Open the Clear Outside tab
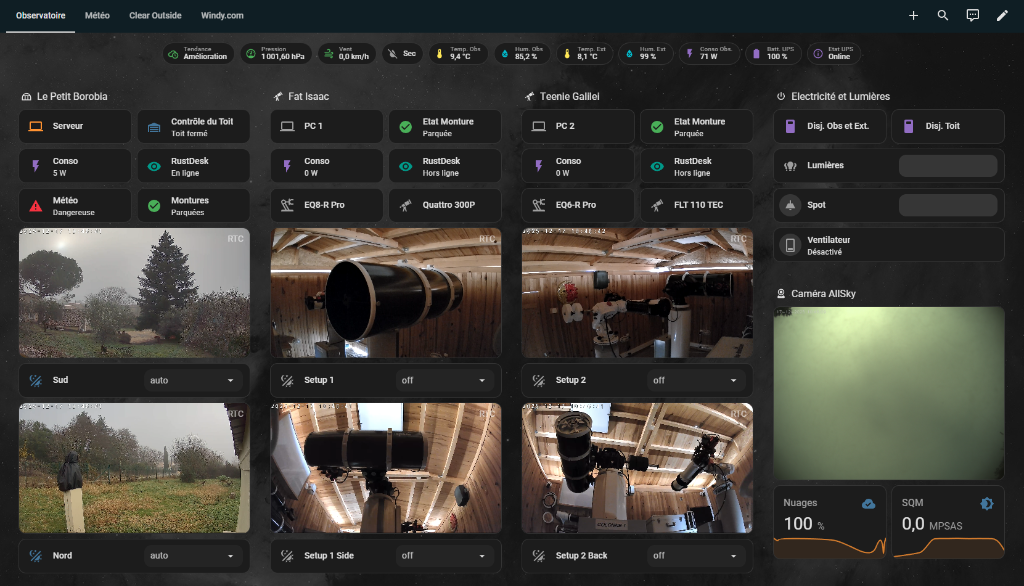1024x586 pixels. (x=155, y=16)
